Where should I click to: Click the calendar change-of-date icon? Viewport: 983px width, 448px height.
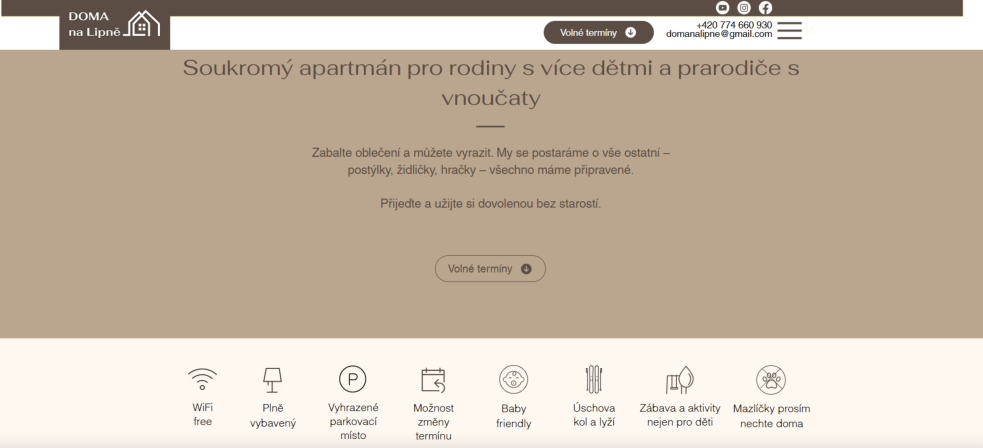(433, 380)
